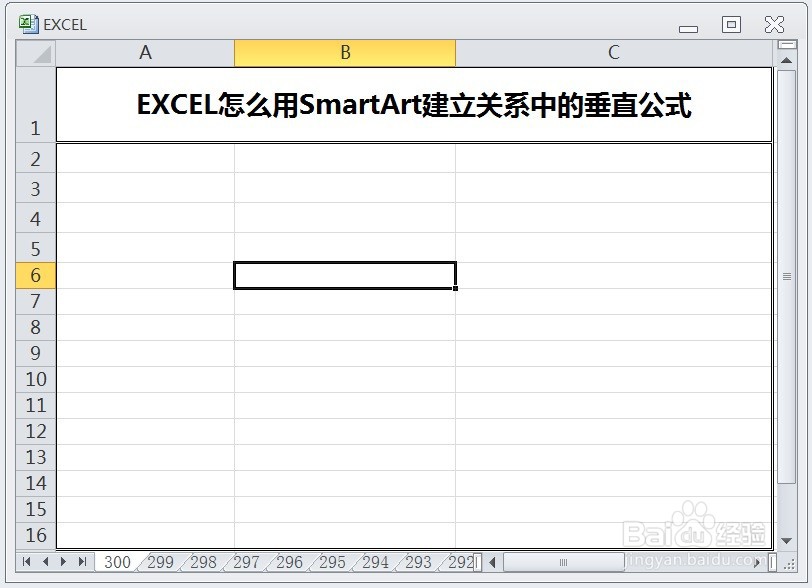Select row 6 header
The height and width of the screenshot is (588, 812).
tap(35, 275)
